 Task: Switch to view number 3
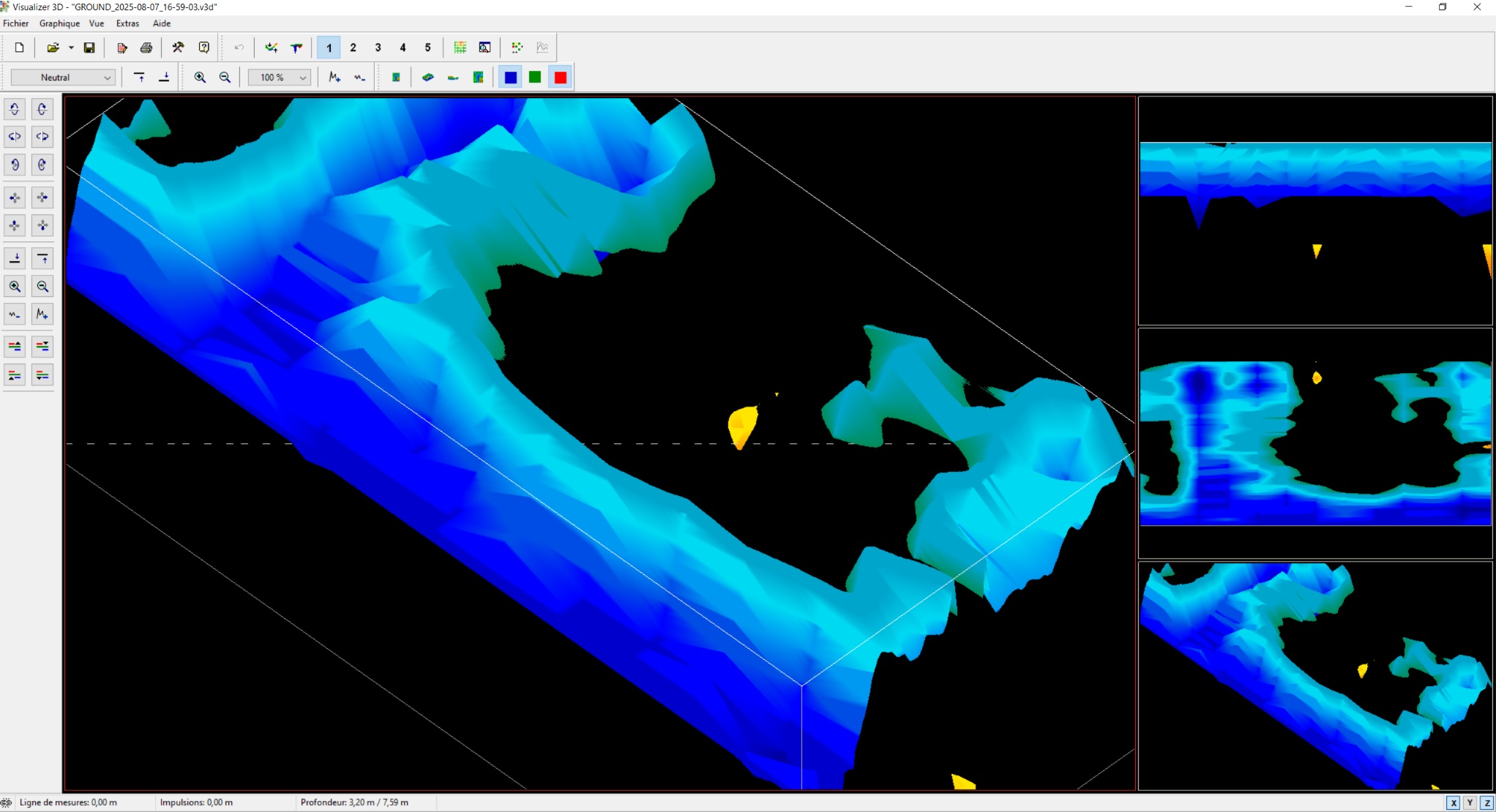378,48
